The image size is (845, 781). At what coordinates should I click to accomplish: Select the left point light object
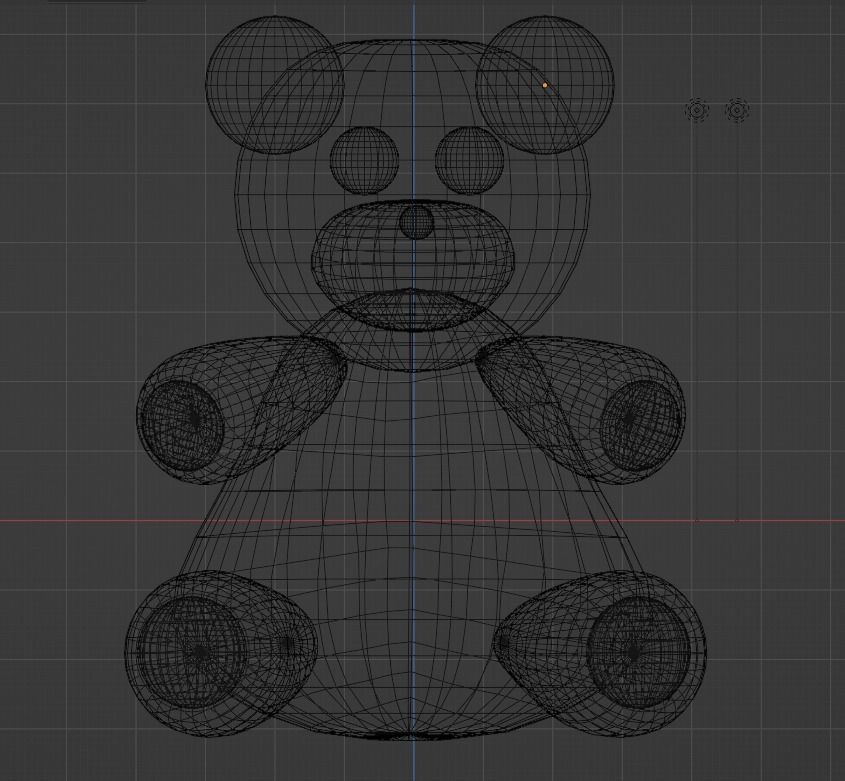point(697,110)
